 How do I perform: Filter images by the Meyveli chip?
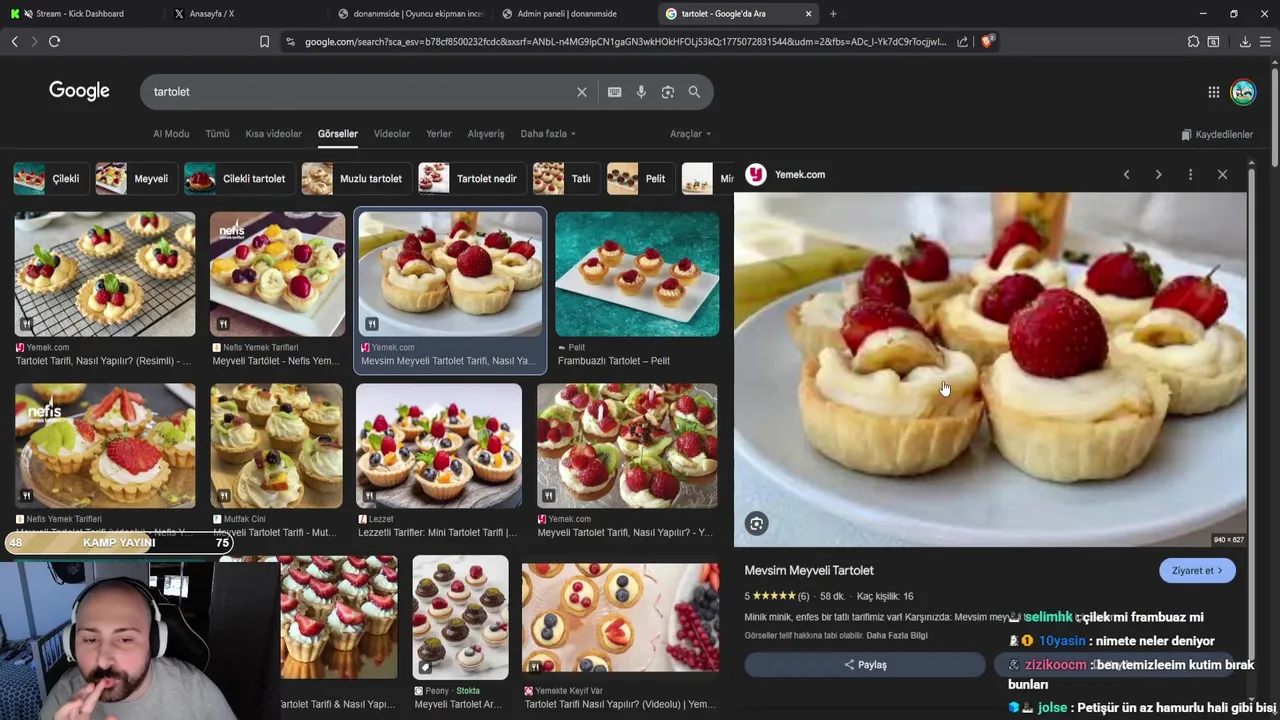pos(137,179)
